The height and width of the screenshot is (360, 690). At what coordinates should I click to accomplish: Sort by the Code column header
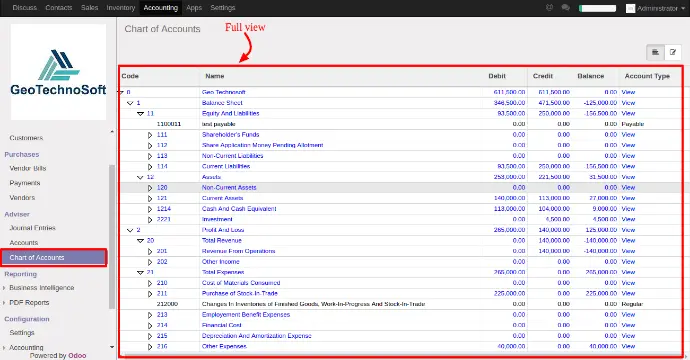click(x=130, y=76)
